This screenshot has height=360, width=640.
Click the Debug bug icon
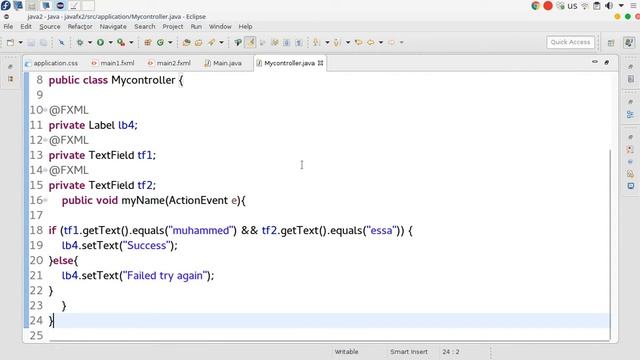coord(80,42)
